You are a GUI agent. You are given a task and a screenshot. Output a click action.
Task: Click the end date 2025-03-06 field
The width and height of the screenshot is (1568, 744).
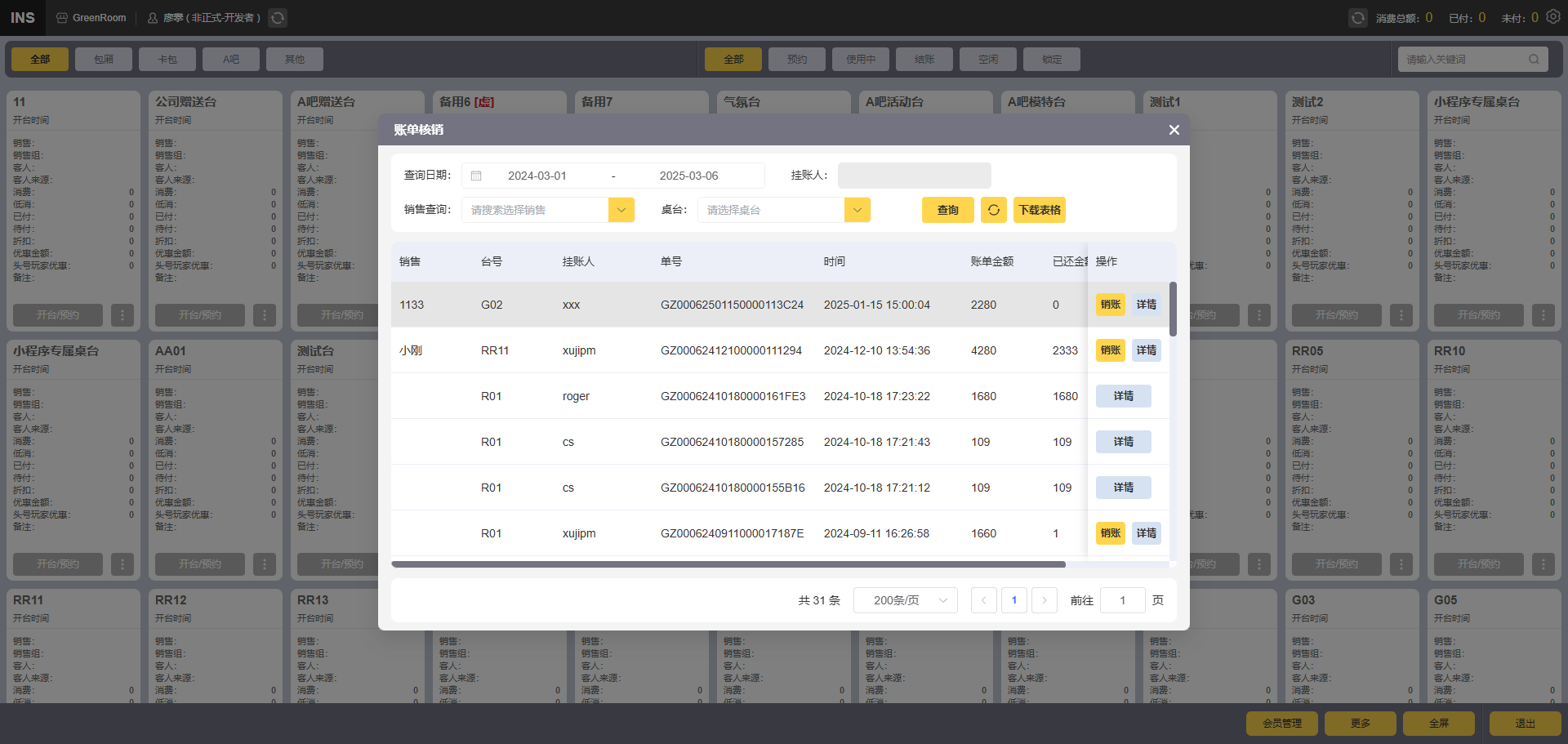[689, 176]
